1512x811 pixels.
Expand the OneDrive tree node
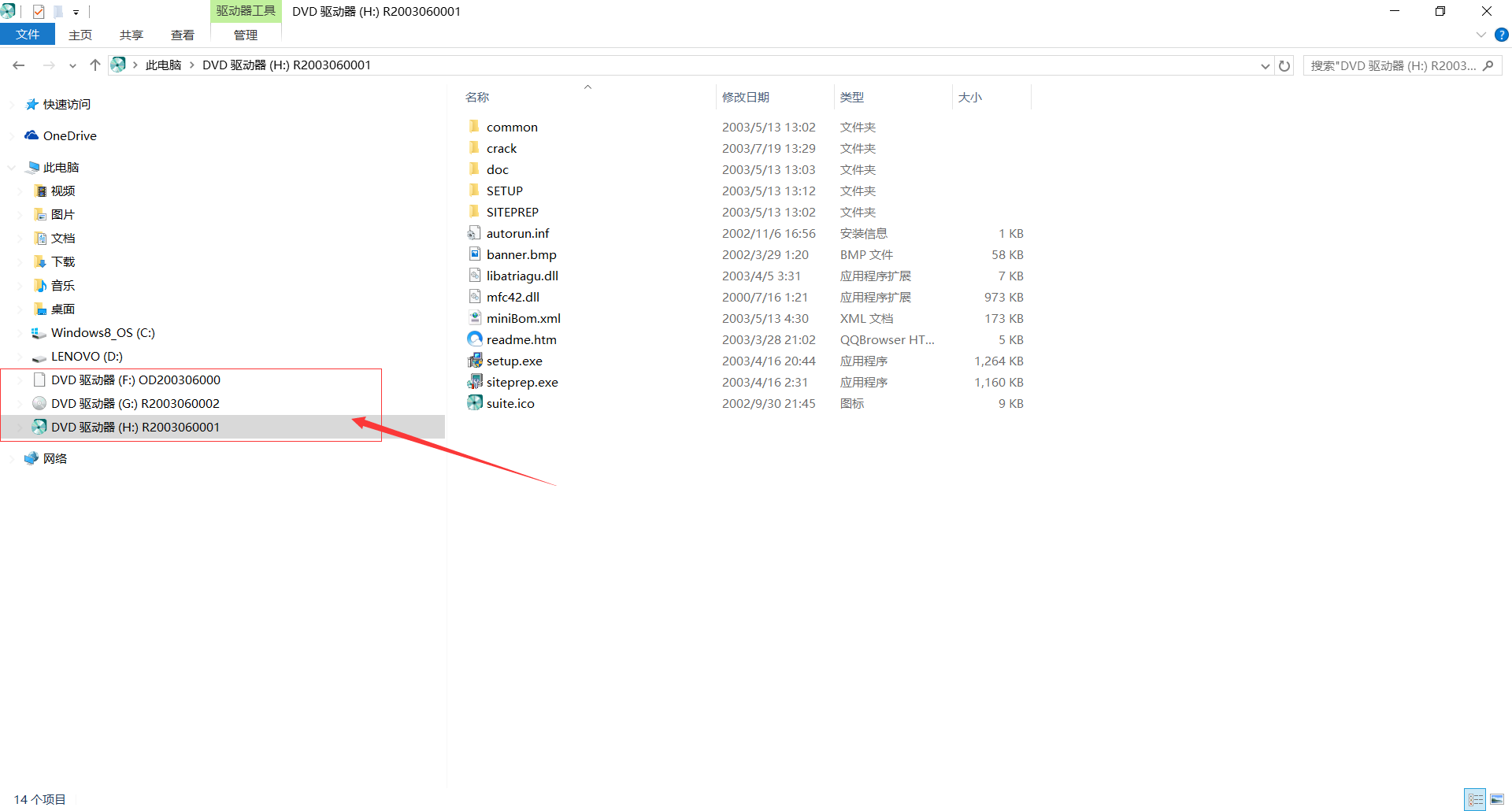(x=12, y=136)
